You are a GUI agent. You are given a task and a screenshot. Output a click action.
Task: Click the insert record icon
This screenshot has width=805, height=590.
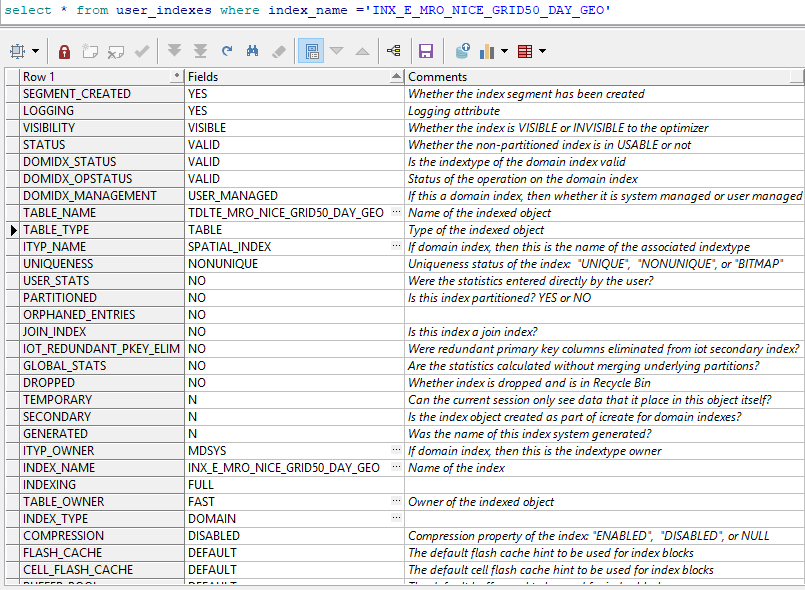coord(90,51)
